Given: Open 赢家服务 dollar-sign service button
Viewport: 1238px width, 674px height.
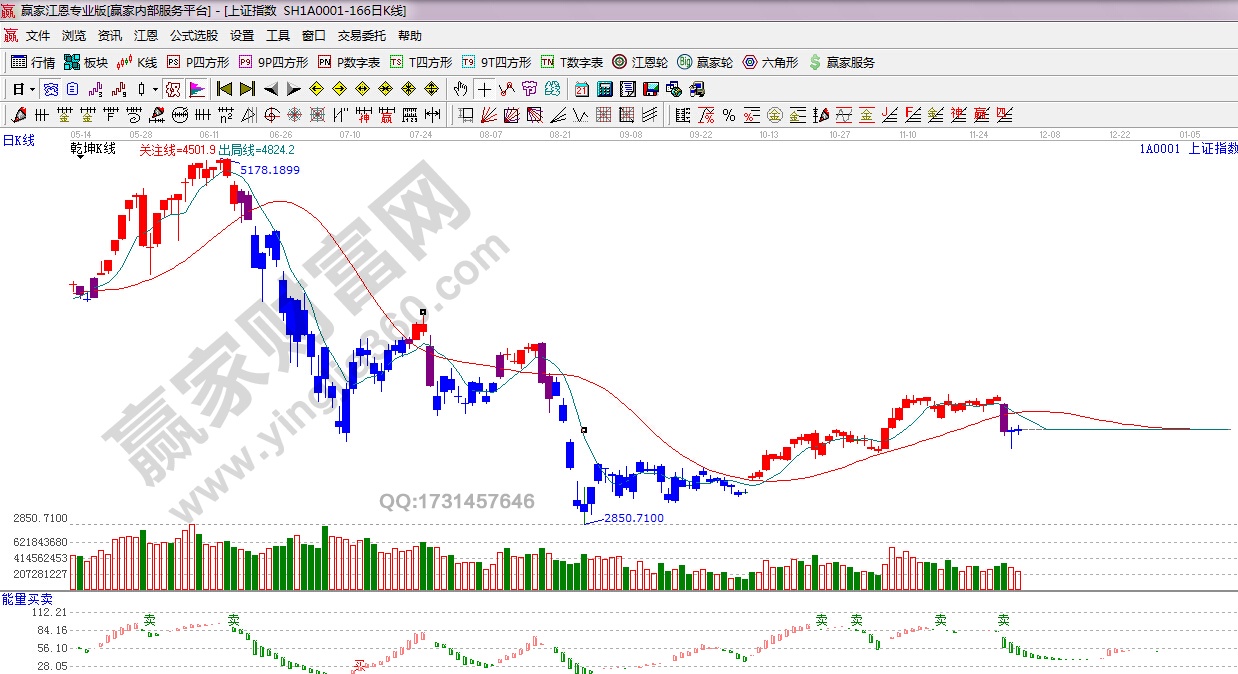Looking at the screenshot, I should [841, 62].
